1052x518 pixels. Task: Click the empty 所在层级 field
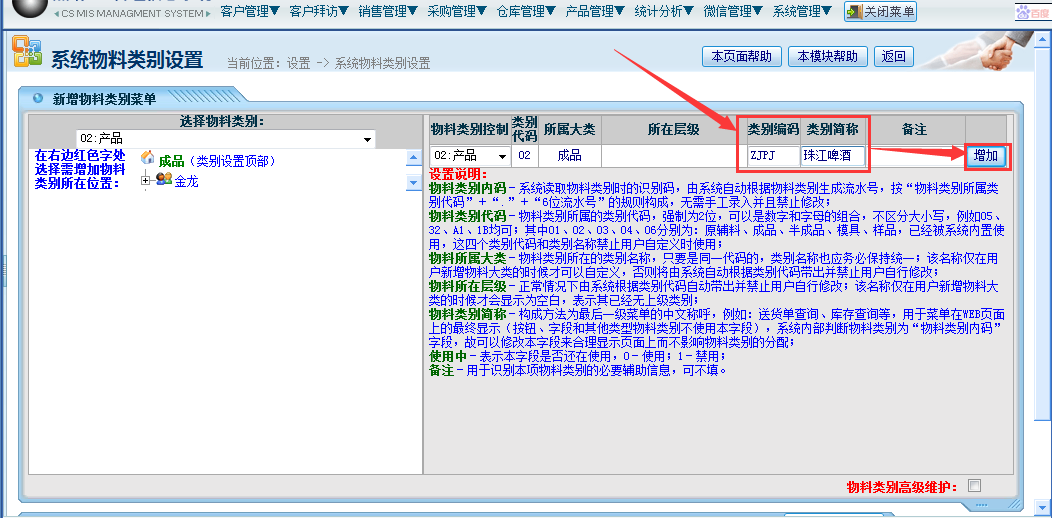pos(673,156)
